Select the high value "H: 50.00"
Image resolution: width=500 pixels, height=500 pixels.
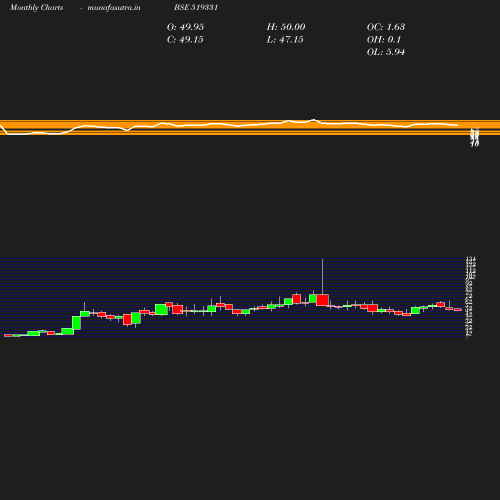pyautogui.click(x=286, y=27)
